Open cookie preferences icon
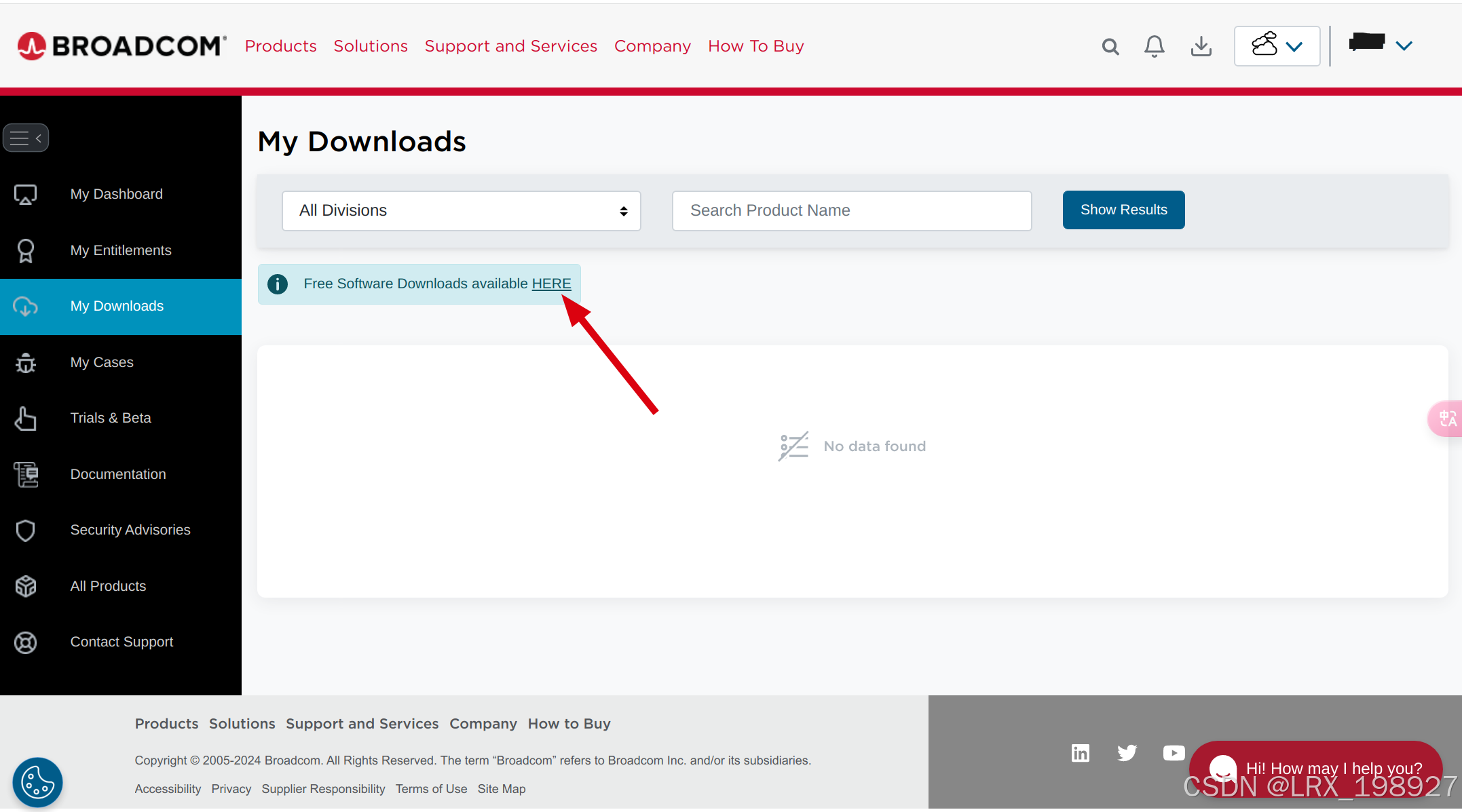 click(x=37, y=782)
